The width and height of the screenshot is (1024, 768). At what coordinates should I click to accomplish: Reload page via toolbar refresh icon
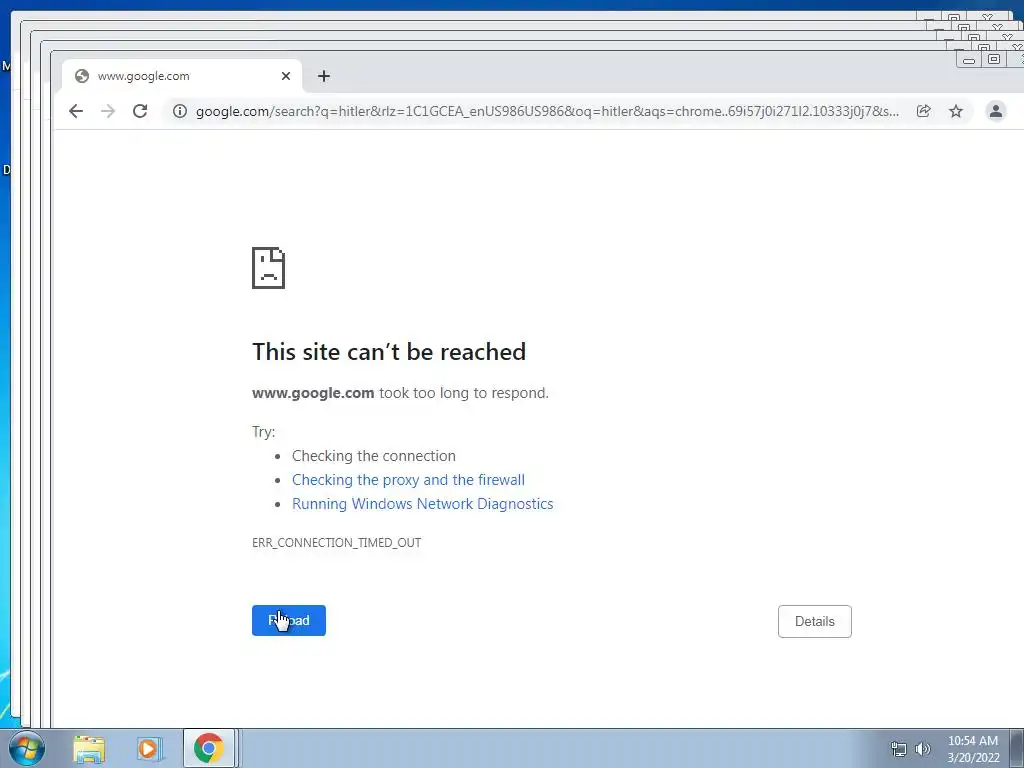(x=140, y=111)
